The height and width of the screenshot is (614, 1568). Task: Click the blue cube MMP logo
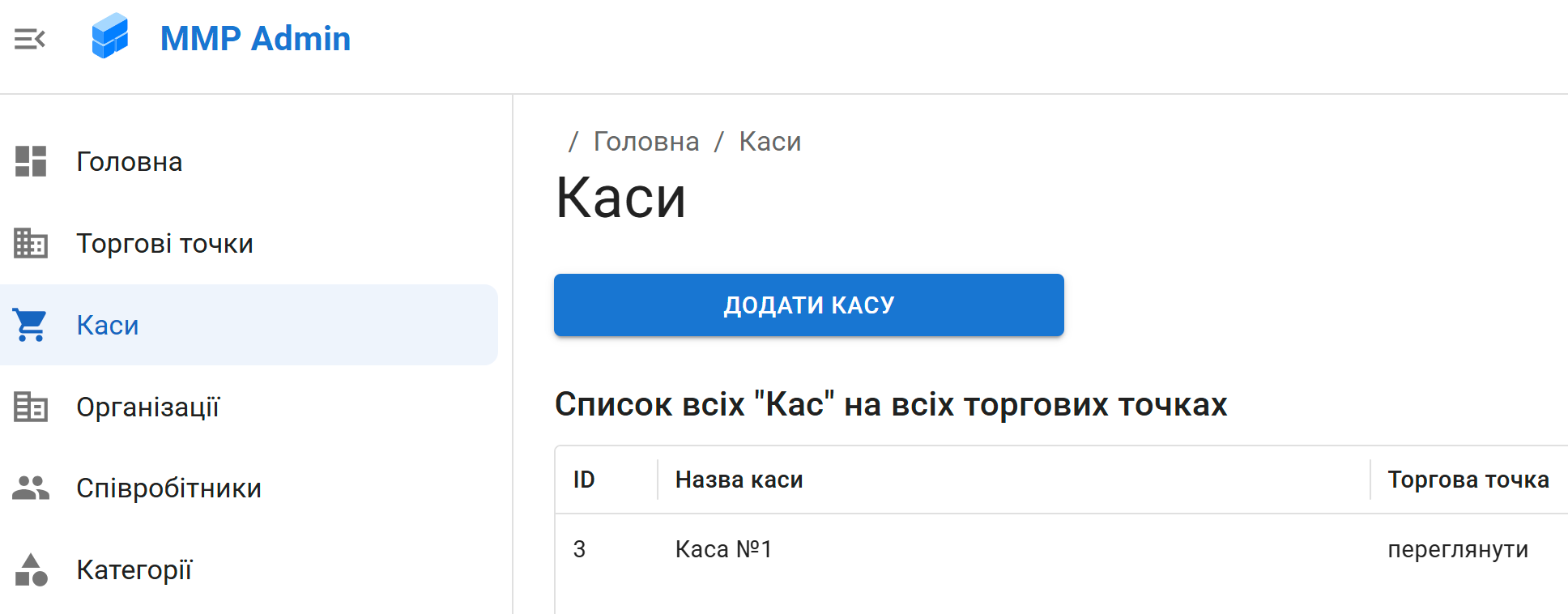click(x=110, y=36)
